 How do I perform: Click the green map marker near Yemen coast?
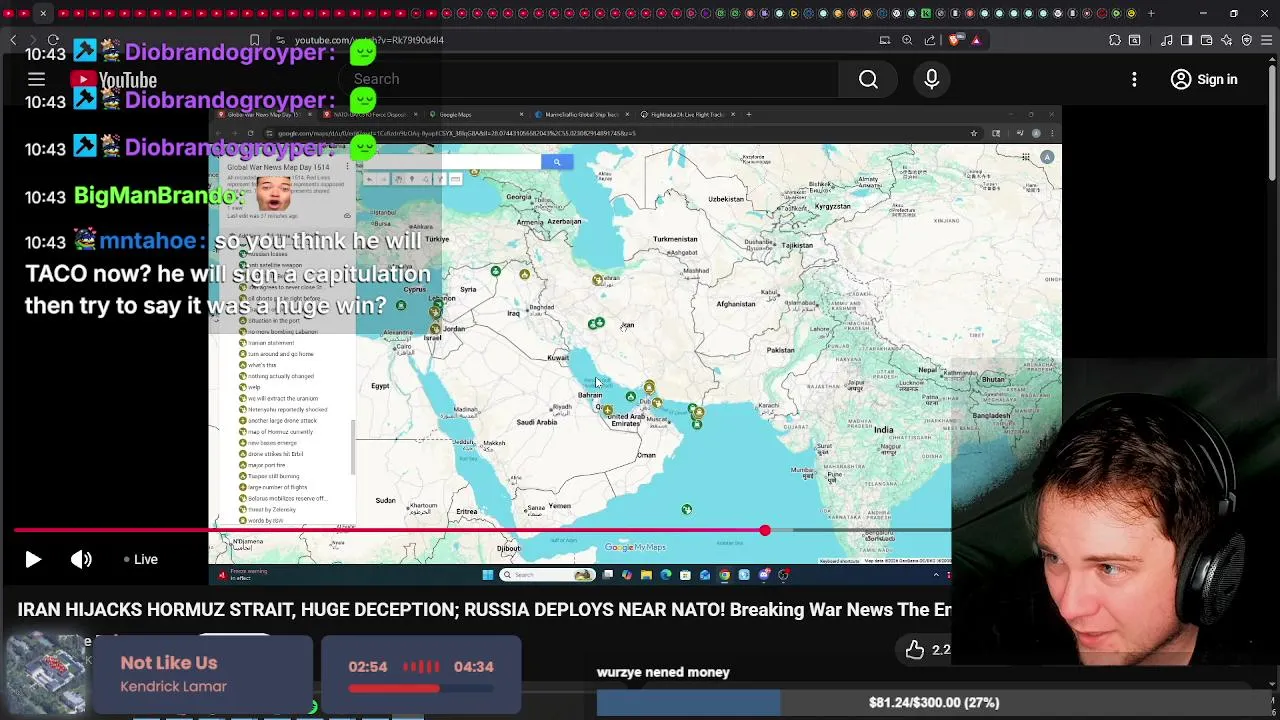click(687, 510)
